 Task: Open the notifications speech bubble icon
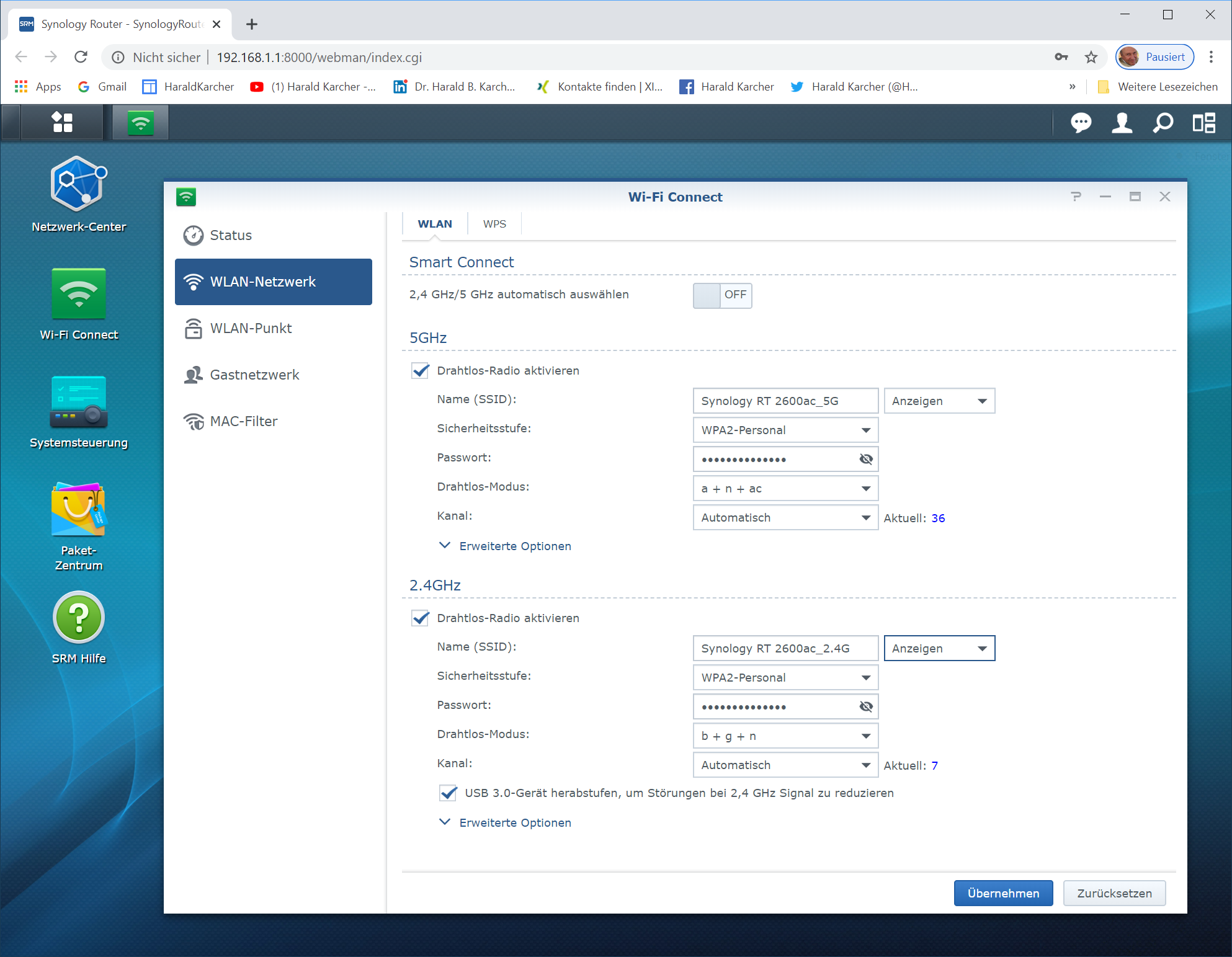(x=1081, y=122)
